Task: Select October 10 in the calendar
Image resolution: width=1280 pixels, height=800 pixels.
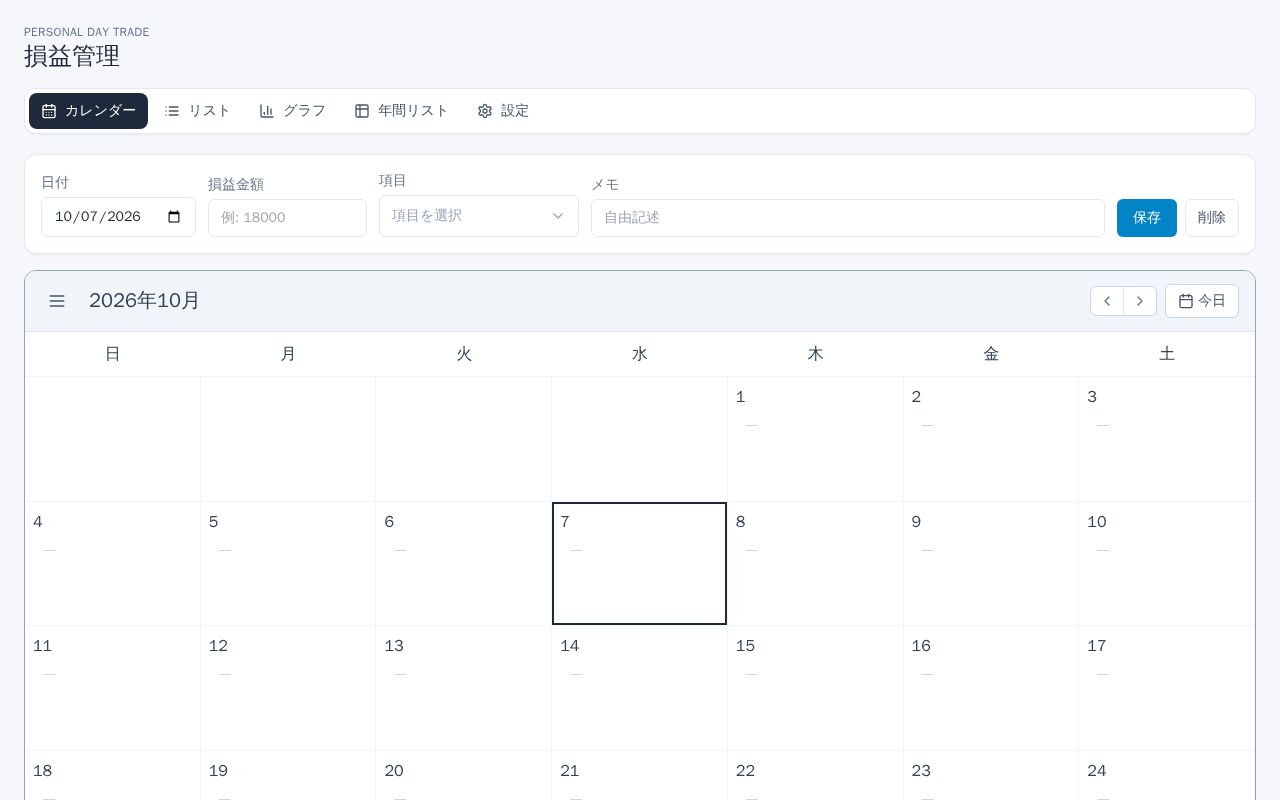Action: (1167, 564)
